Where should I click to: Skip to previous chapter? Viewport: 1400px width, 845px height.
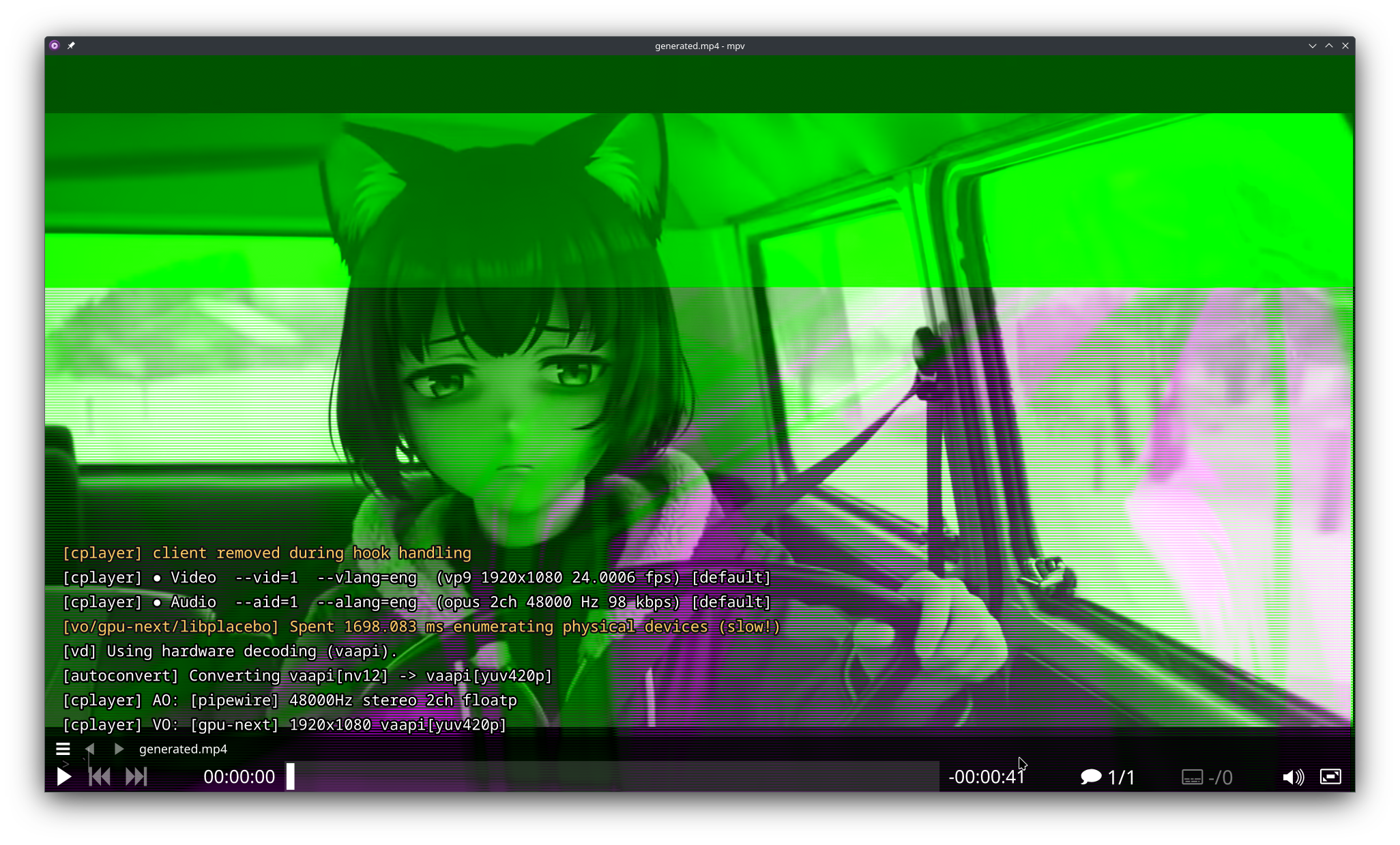coord(100,777)
